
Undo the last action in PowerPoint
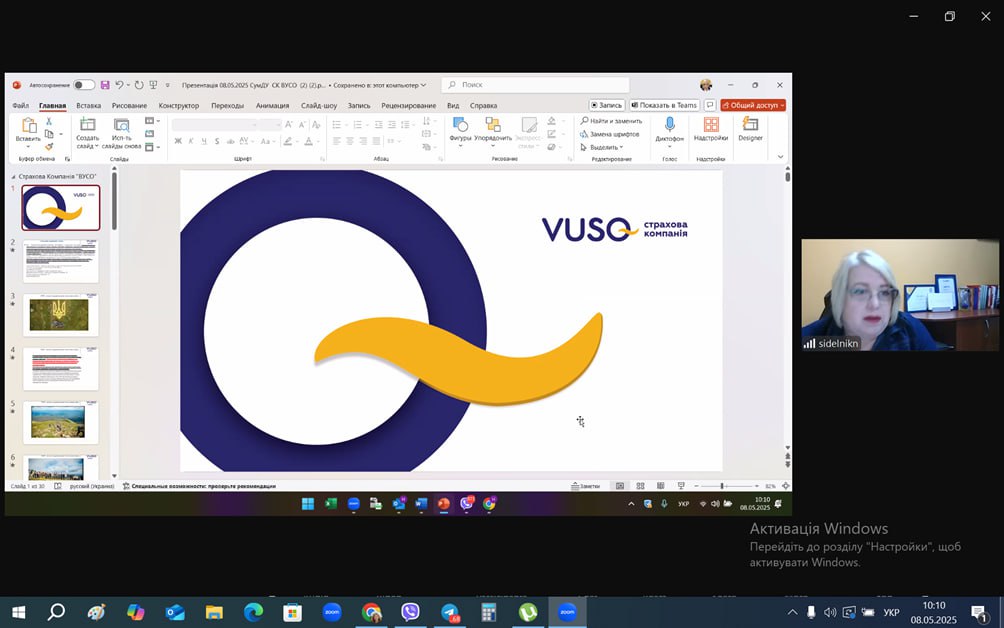pos(118,85)
